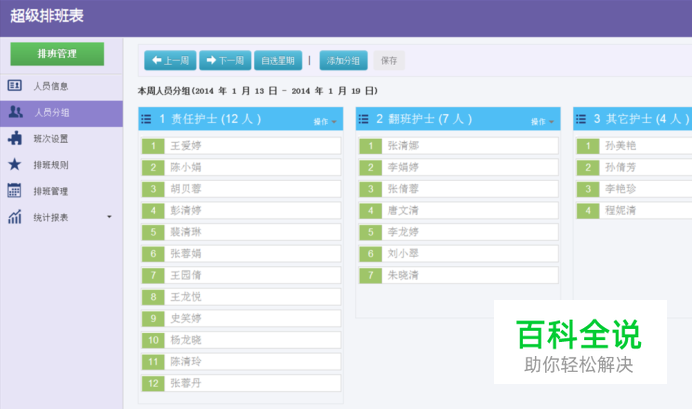Open 操作 dropdown for 责任护士 group
The width and height of the screenshot is (692, 409).
point(325,121)
